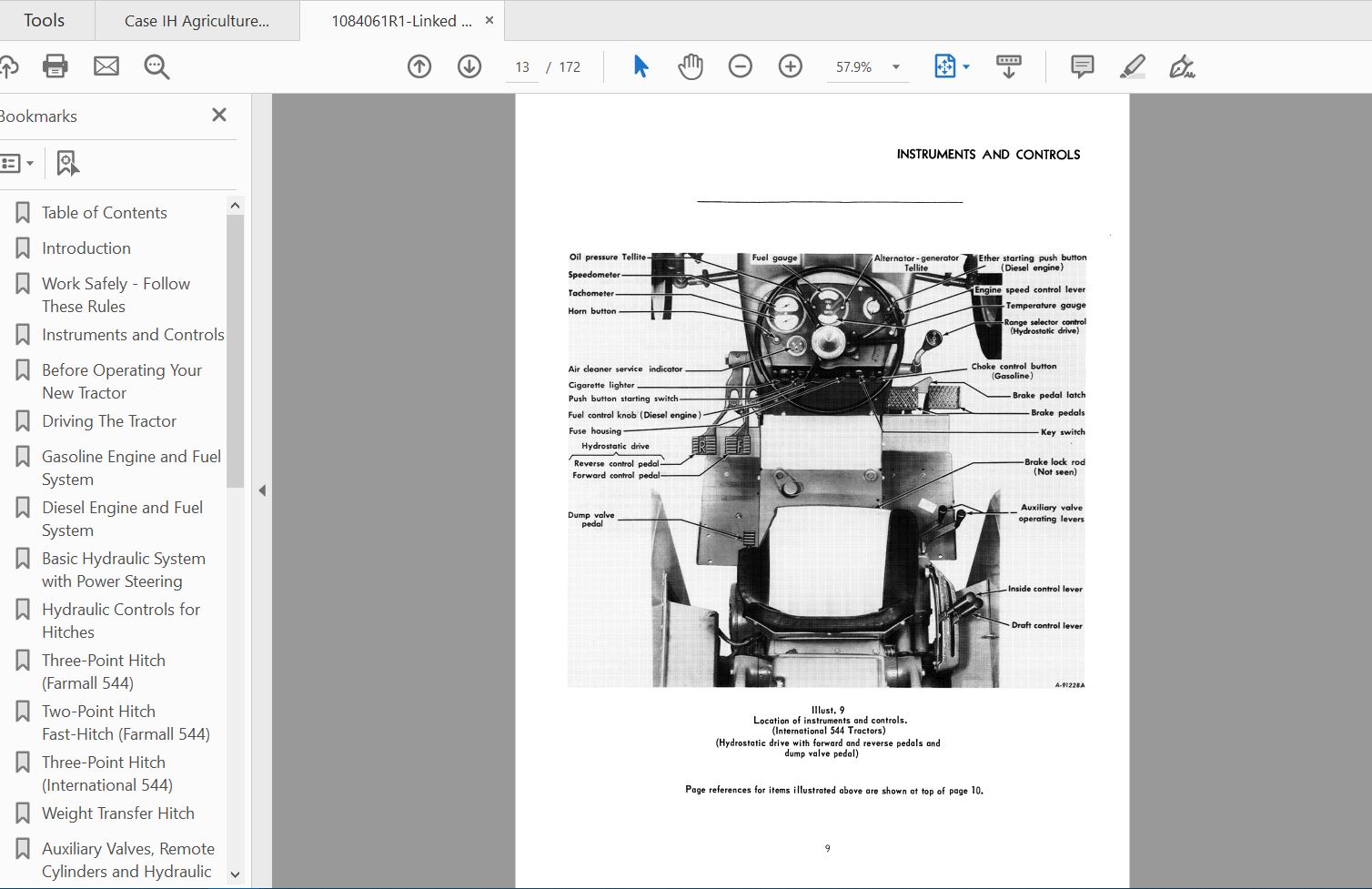The height and width of the screenshot is (889, 1372).
Task: Click inside the page number field
Action: [x=521, y=66]
